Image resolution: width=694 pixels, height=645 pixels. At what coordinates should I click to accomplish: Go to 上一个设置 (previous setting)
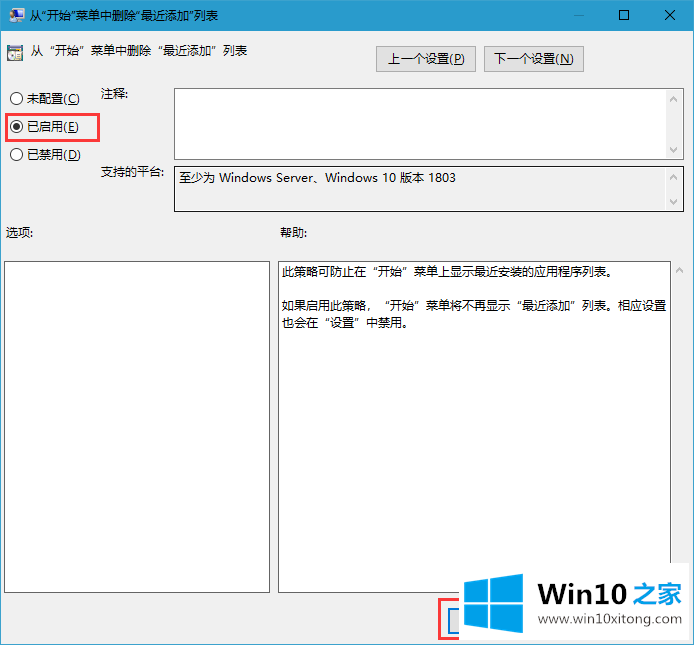(426, 59)
